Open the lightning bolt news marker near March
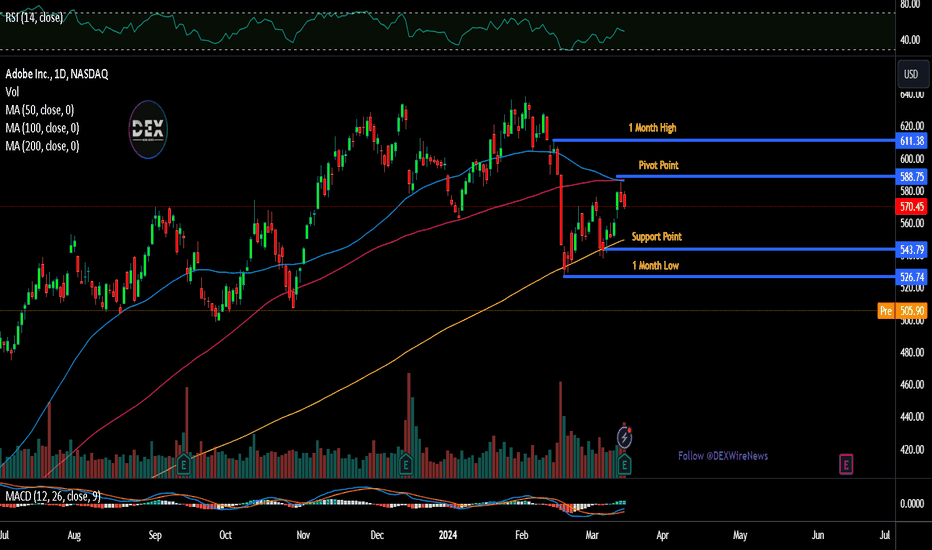 (x=624, y=438)
